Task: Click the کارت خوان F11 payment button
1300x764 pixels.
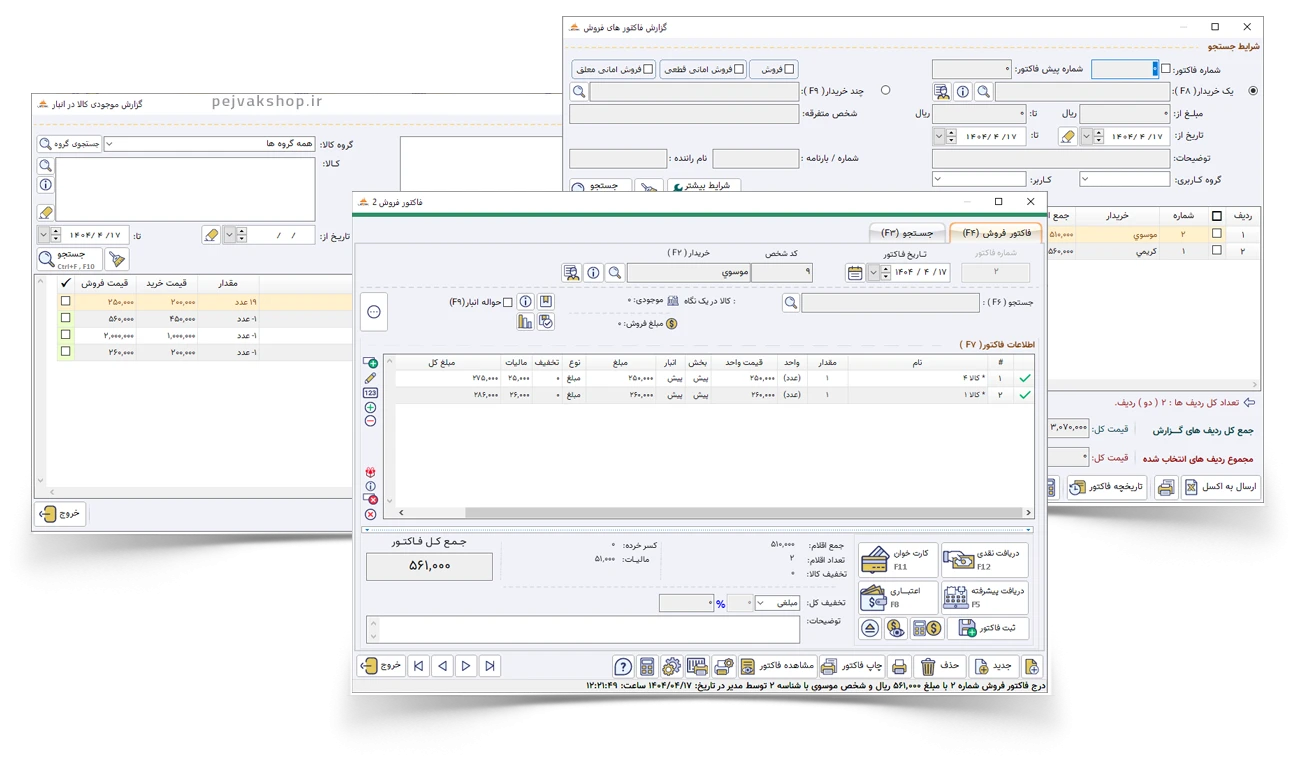Action: (898, 560)
